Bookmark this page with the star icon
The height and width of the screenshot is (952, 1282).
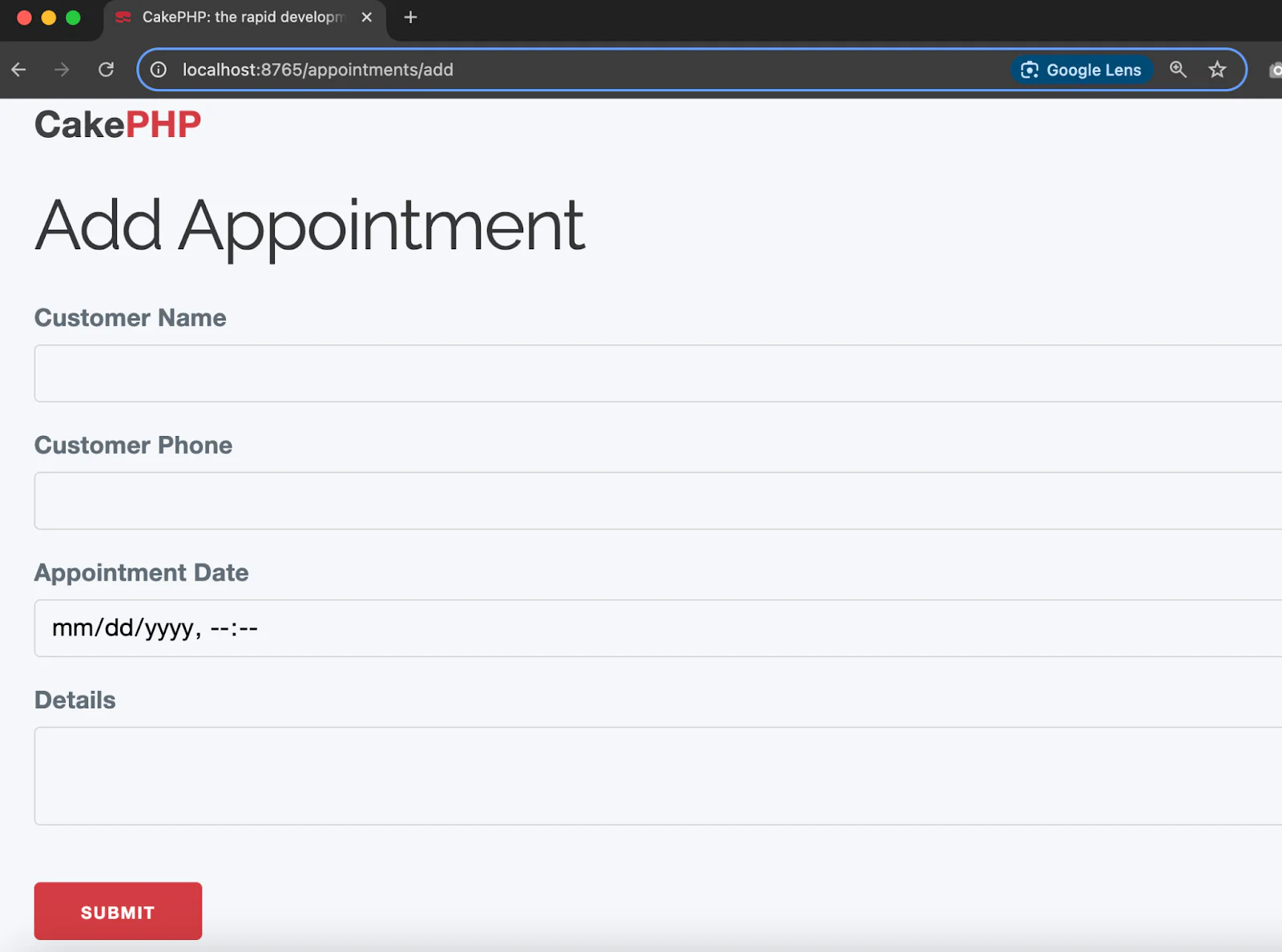tap(1217, 70)
